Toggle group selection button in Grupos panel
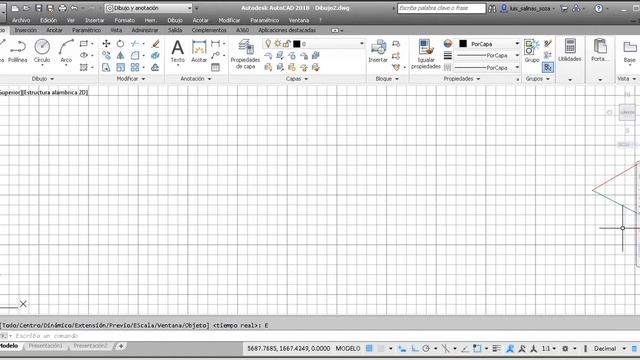640x360 pixels. [x=548, y=67]
